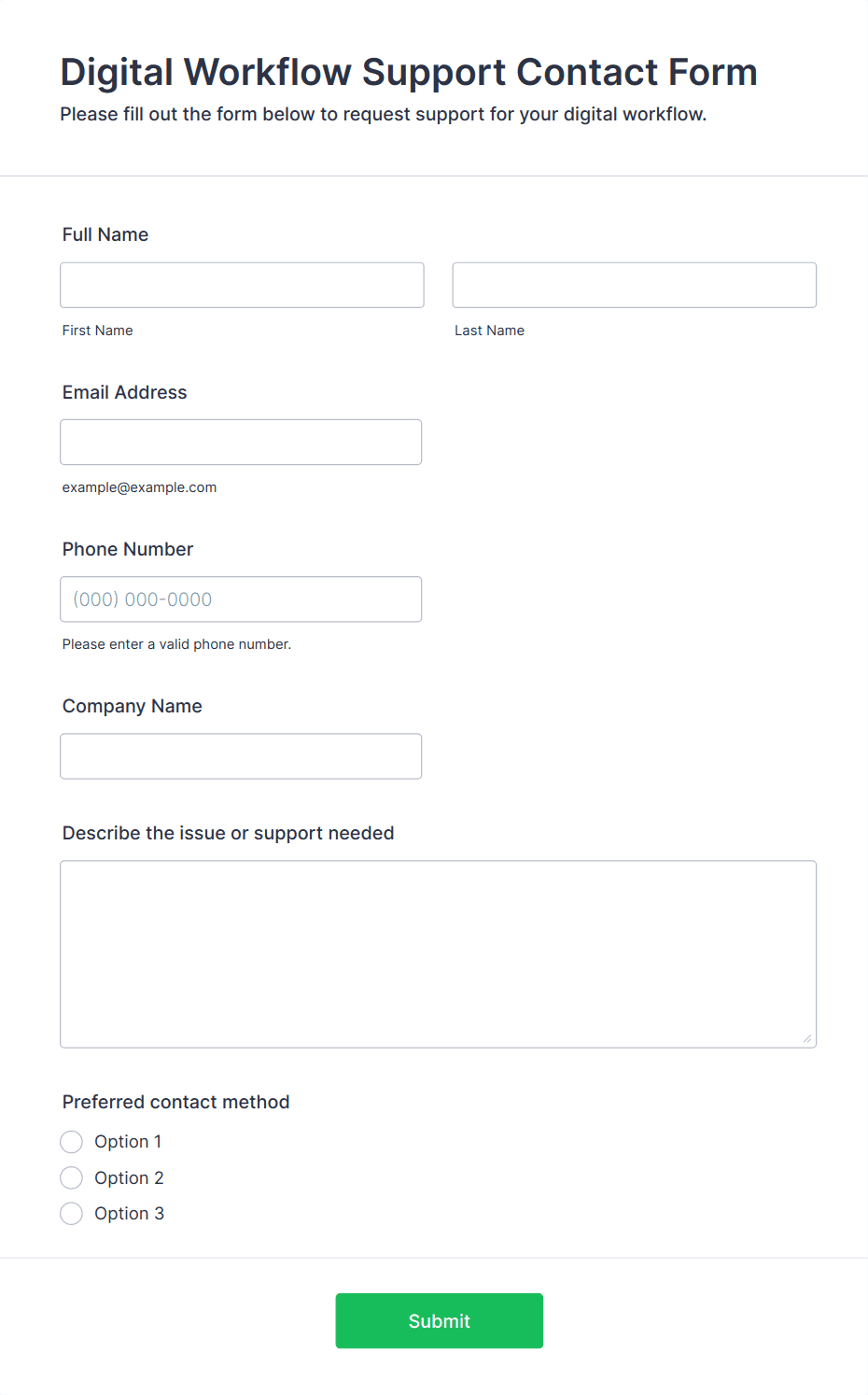The height and width of the screenshot is (1395, 868).
Task: Click the textarea resize handle corner
Action: click(x=807, y=1038)
